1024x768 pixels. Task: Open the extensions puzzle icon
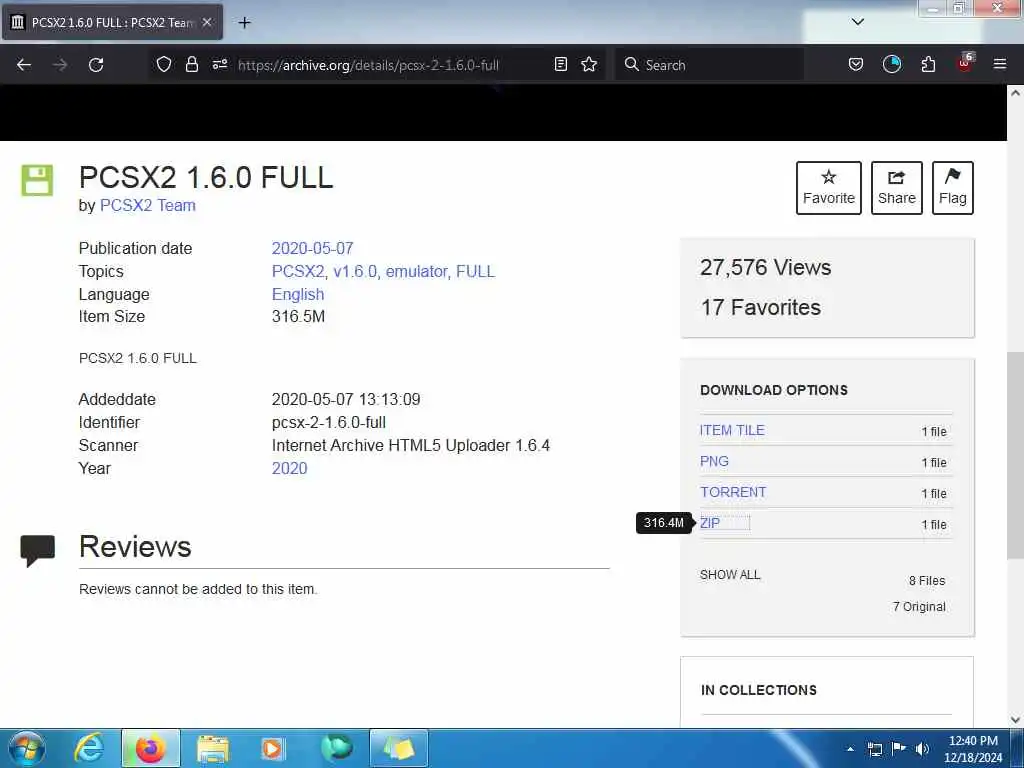pos(928,64)
